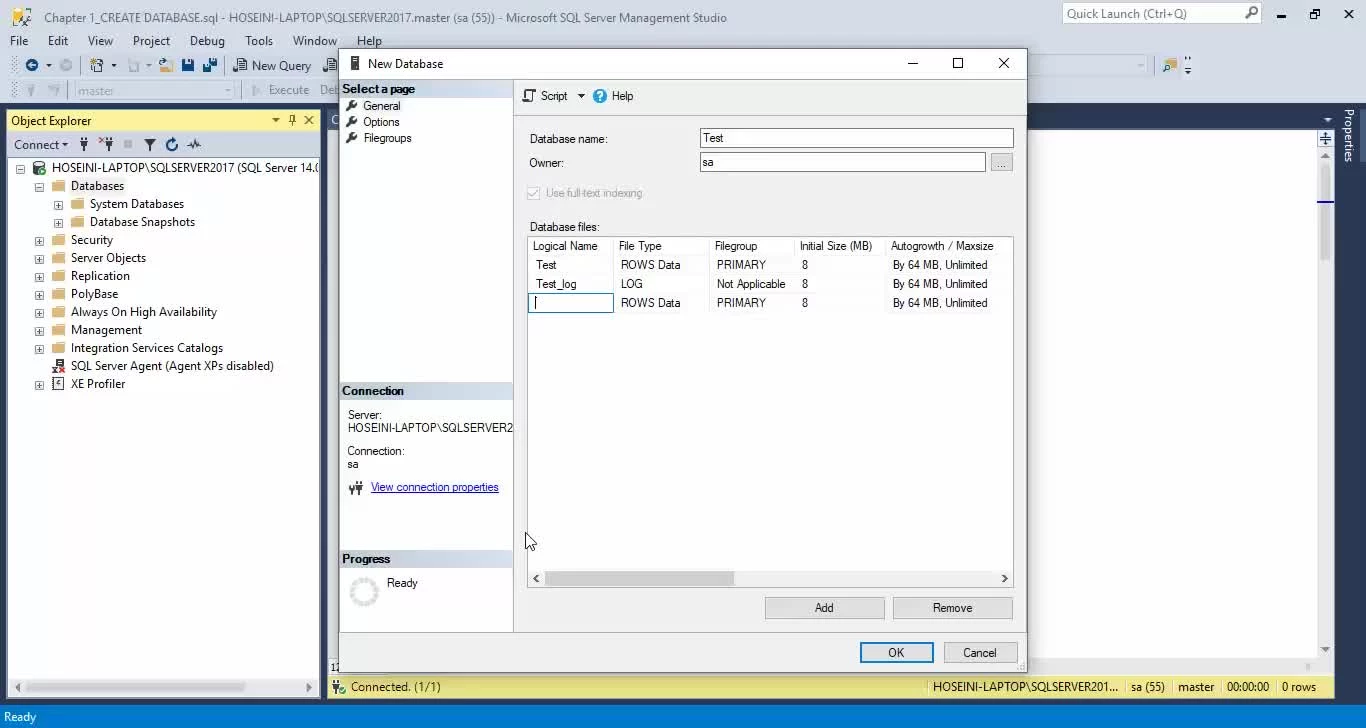The height and width of the screenshot is (728, 1366).
Task: Click the LOG file type cell
Action: 661,284
